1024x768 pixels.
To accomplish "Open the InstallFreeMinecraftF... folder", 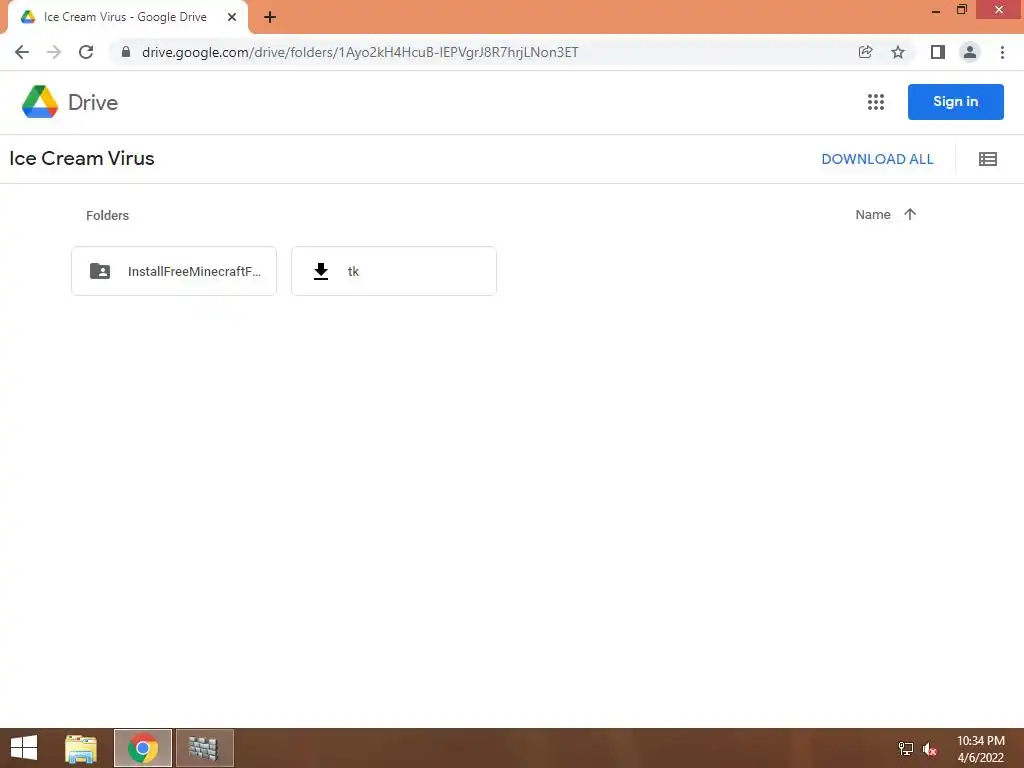I will [x=174, y=271].
